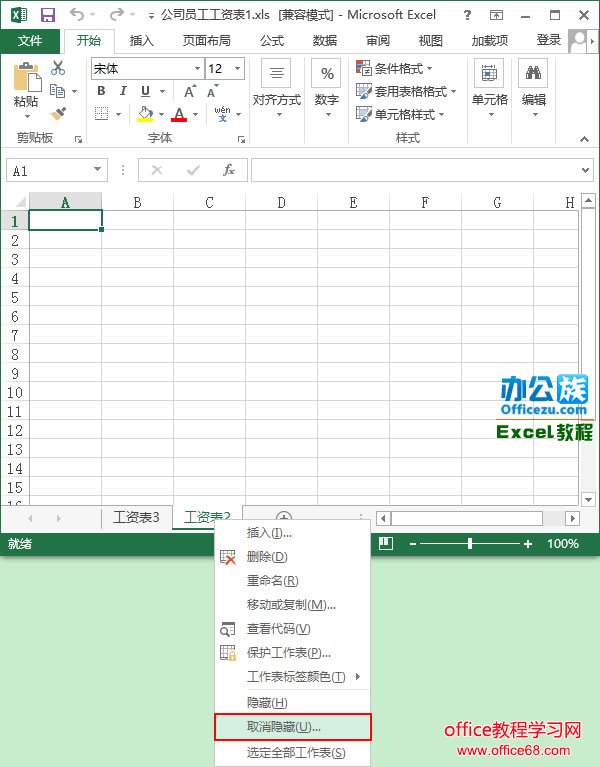Viewport: 600px width, 767px height.
Task: Open the font size 12 dropdown
Action: coord(237,69)
